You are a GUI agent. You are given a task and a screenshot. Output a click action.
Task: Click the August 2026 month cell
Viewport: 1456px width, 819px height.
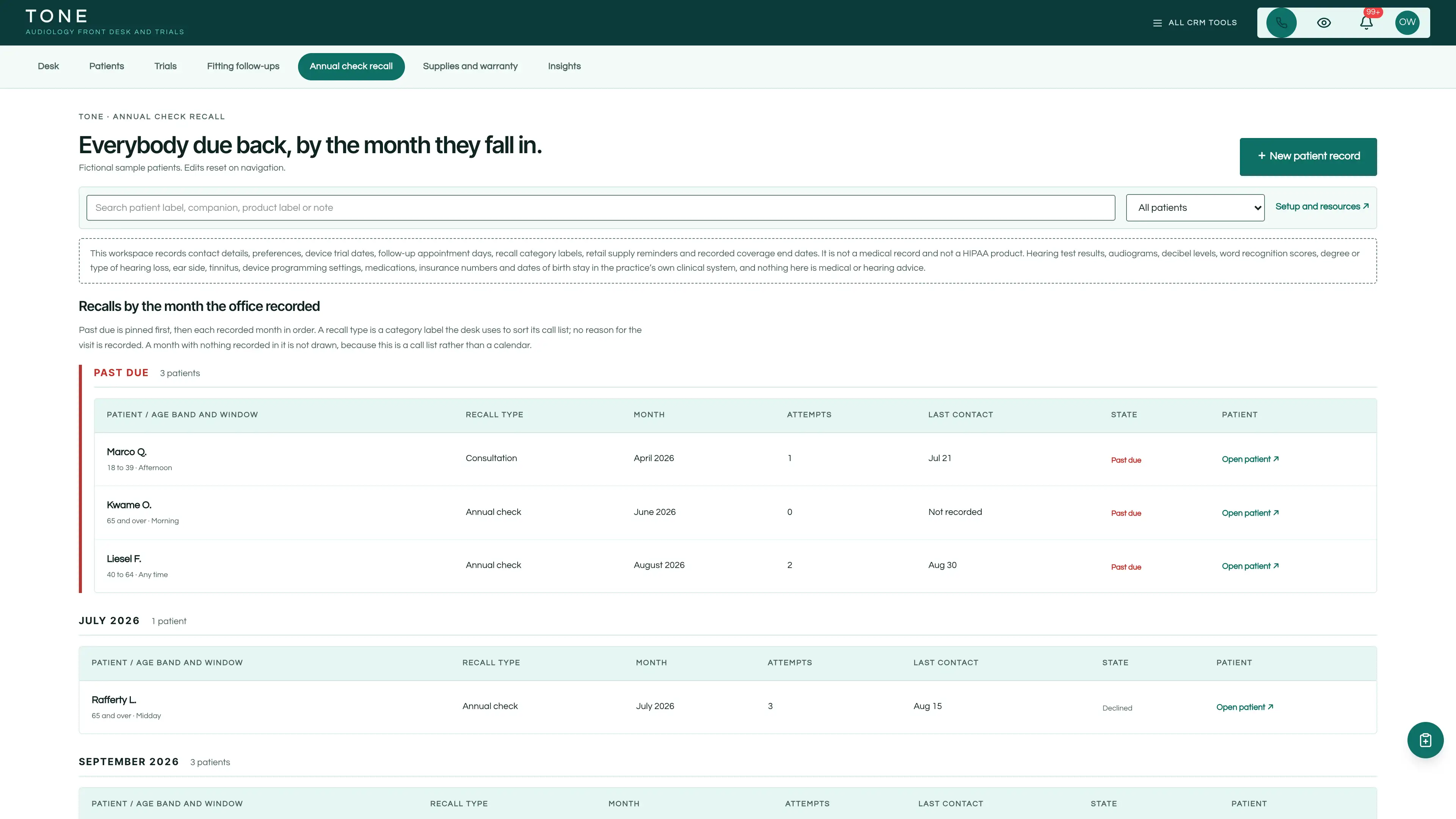(x=659, y=565)
